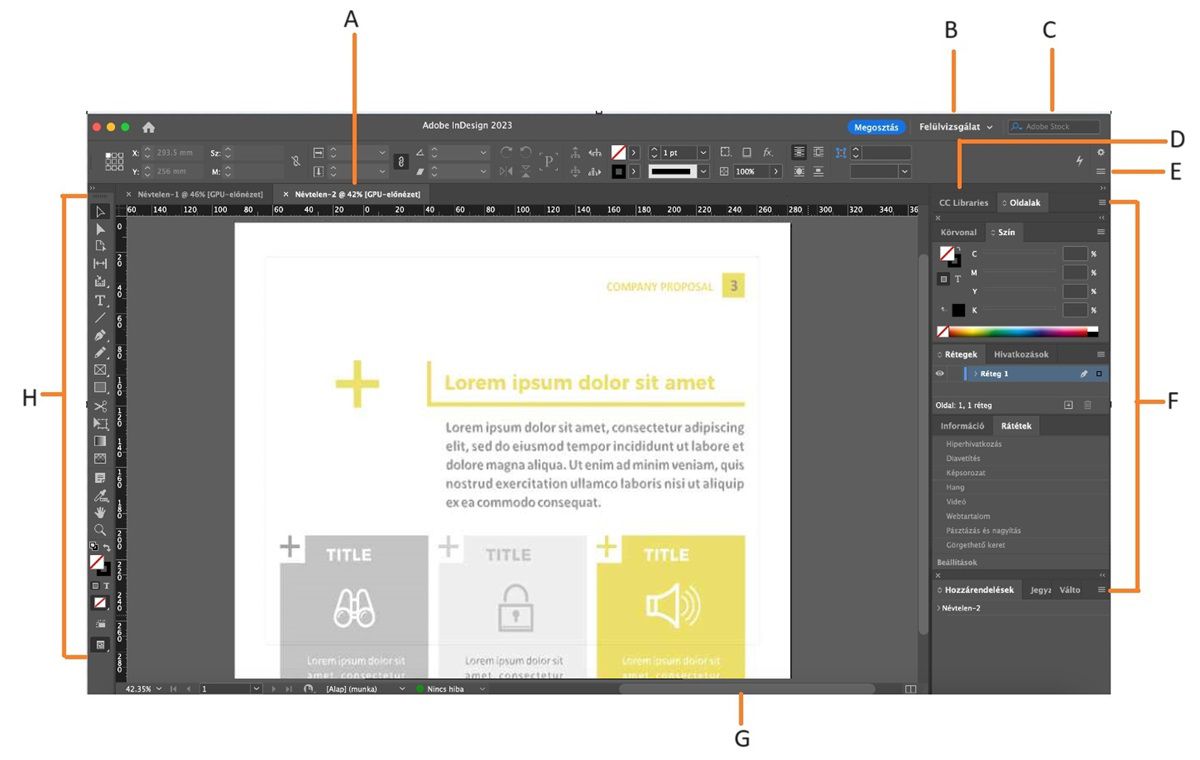1200x760 pixels.
Task: Click the Home icon in title bar
Action: 149,127
